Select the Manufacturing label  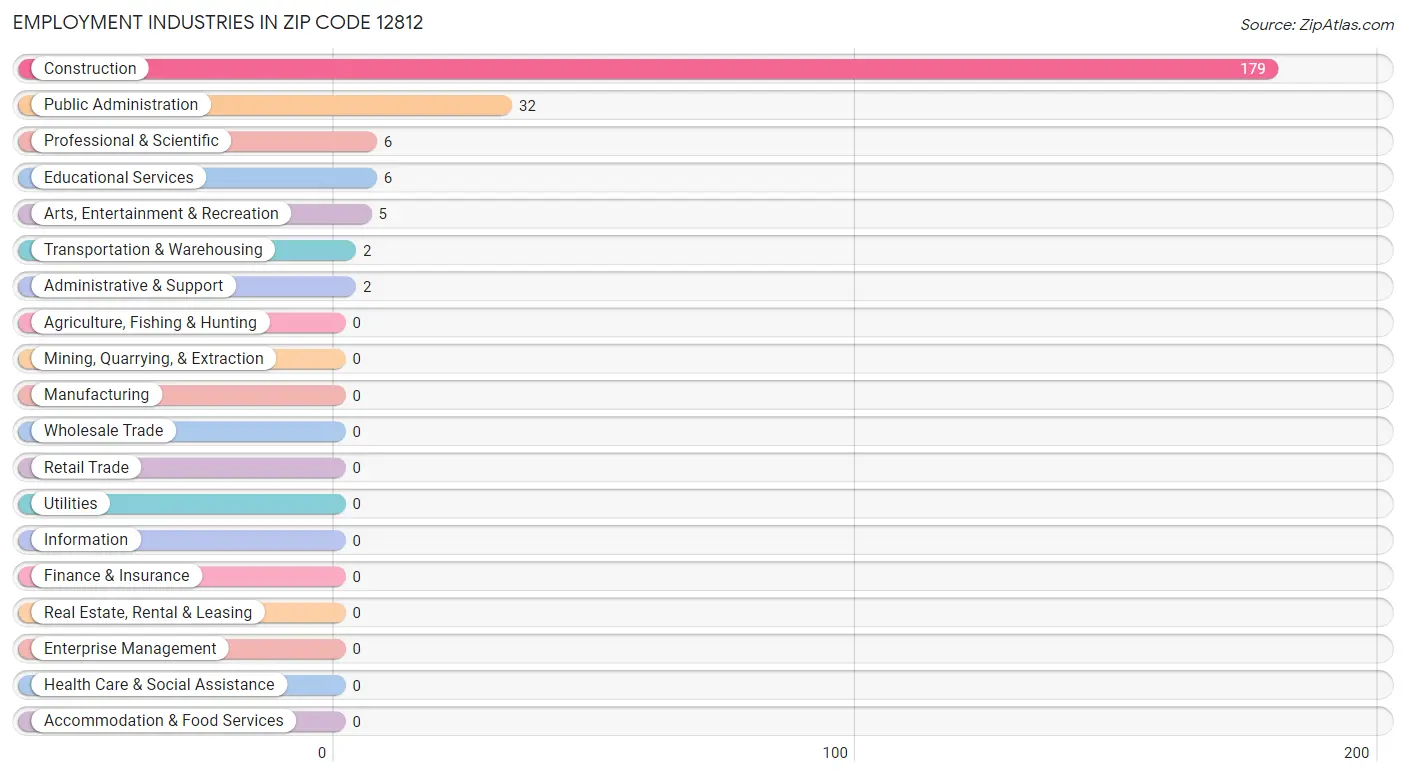tap(96, 395)
